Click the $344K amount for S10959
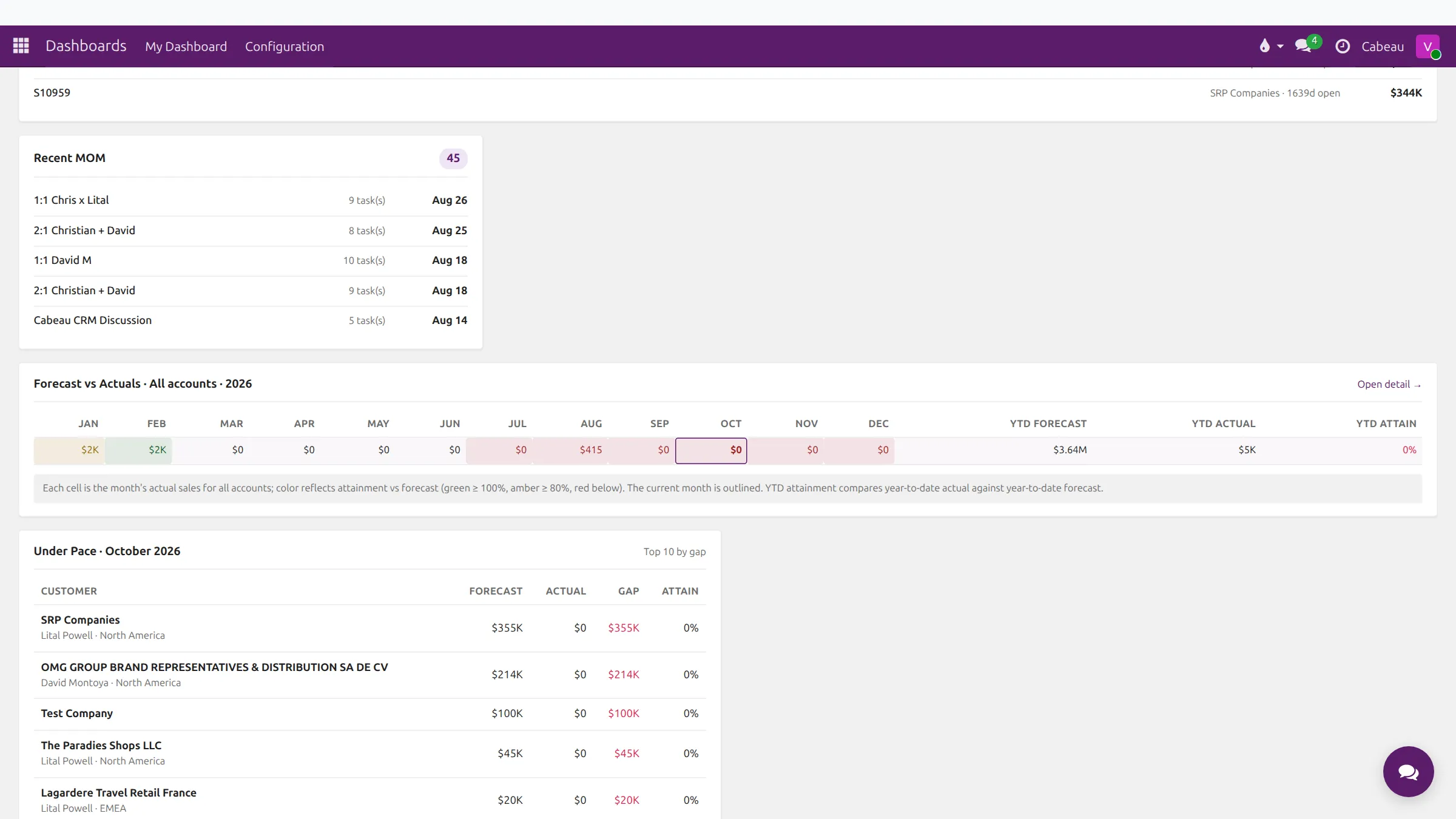 pyautogui.click(x=1406, y=93)
